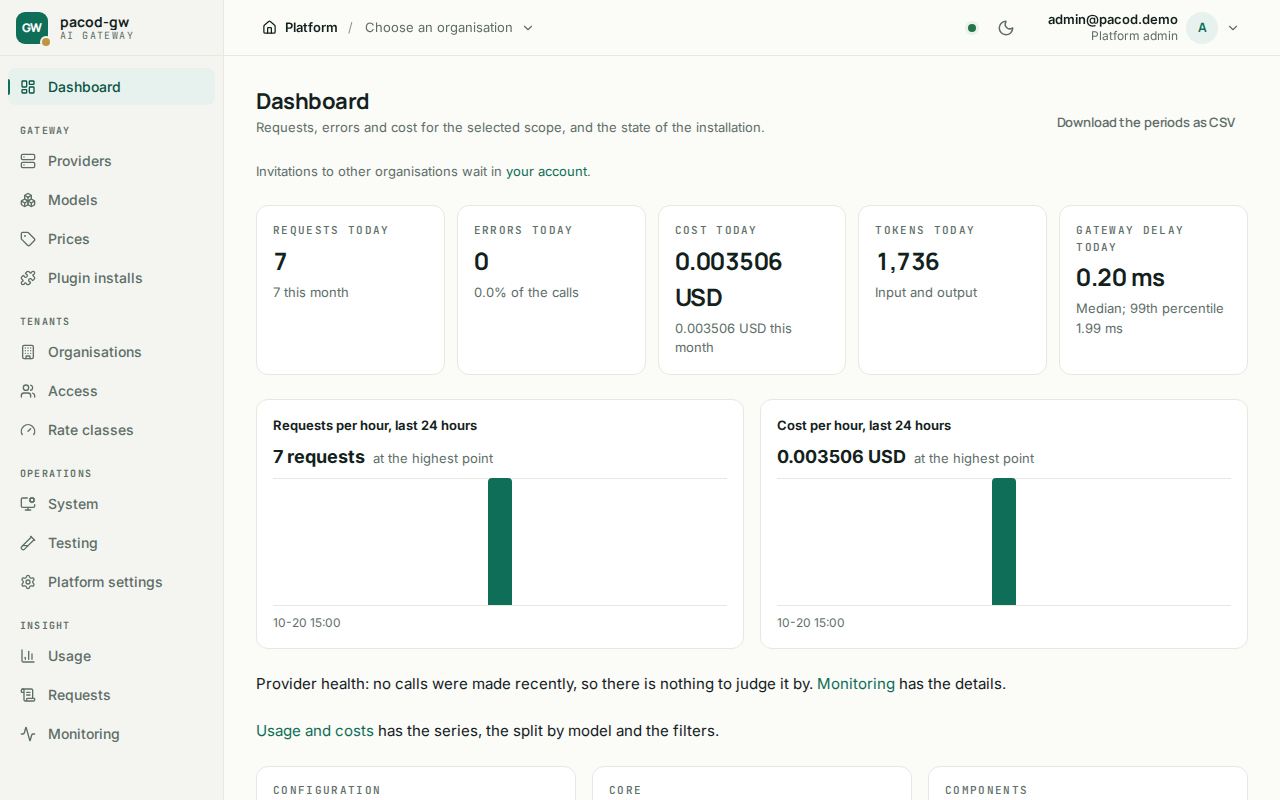
Task: Click the System monitor icon
Action: pos(28,504)
